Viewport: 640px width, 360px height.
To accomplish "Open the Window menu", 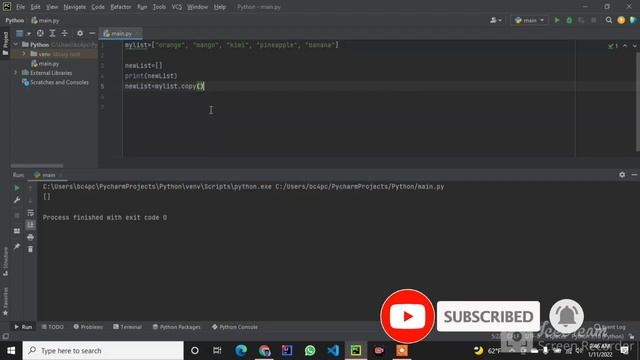I will pos(198,7).
